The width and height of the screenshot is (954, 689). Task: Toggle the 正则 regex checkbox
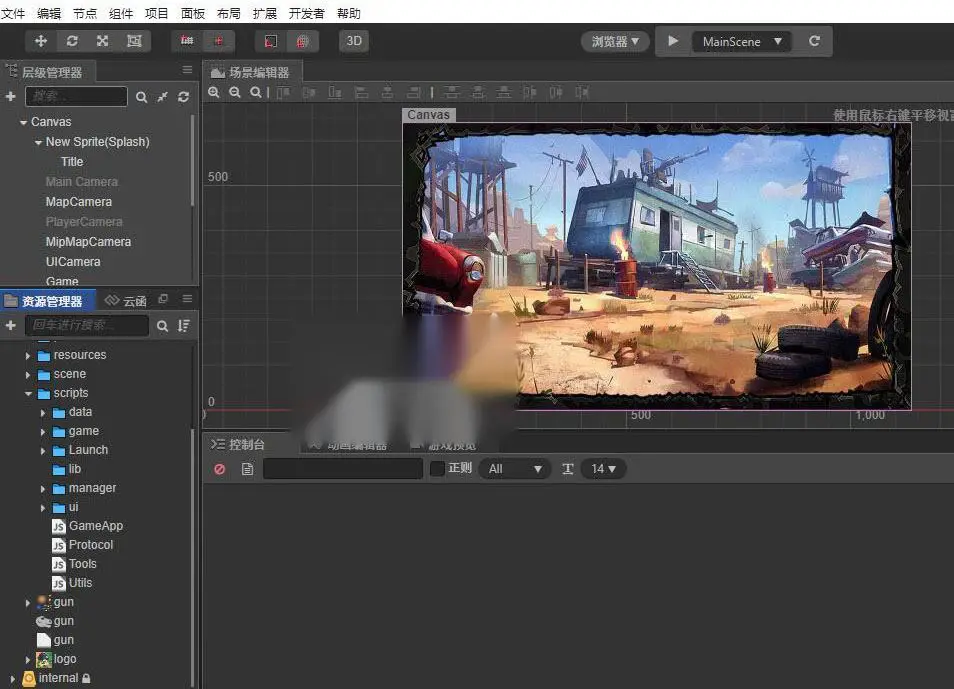tap(437, 469)
